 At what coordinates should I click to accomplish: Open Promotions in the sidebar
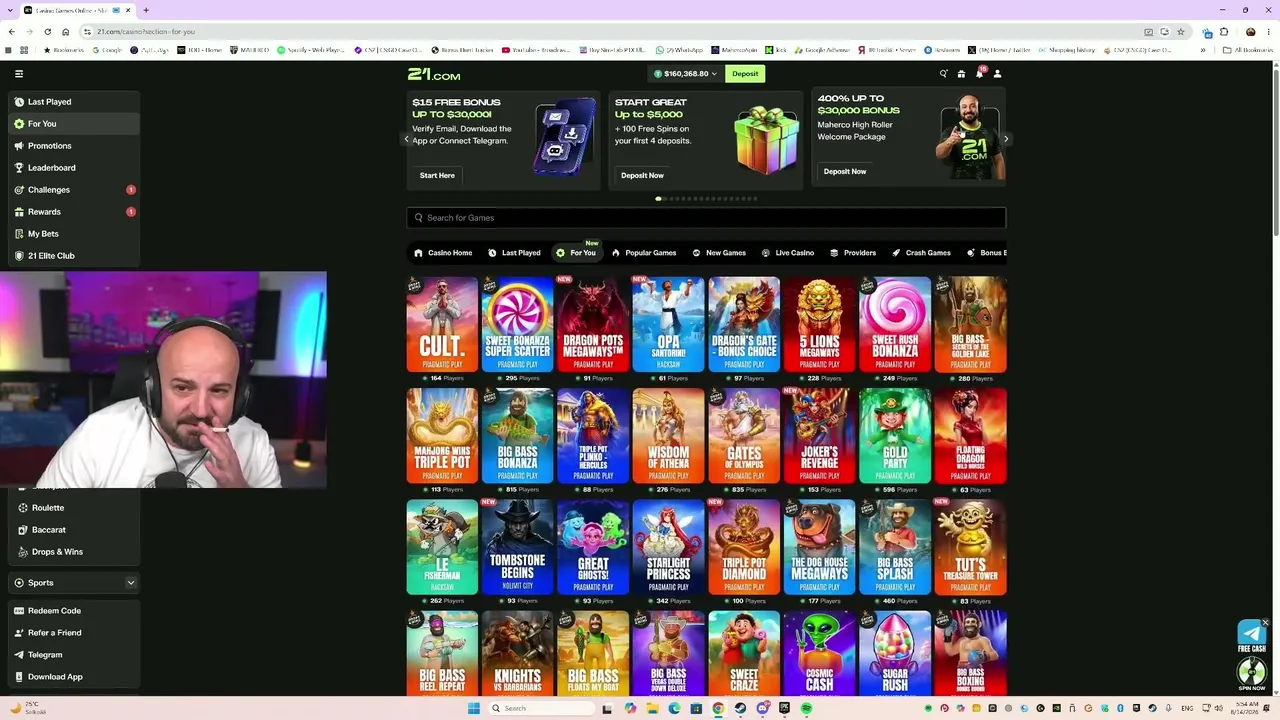pyautogui.click(x=74, y=146)
